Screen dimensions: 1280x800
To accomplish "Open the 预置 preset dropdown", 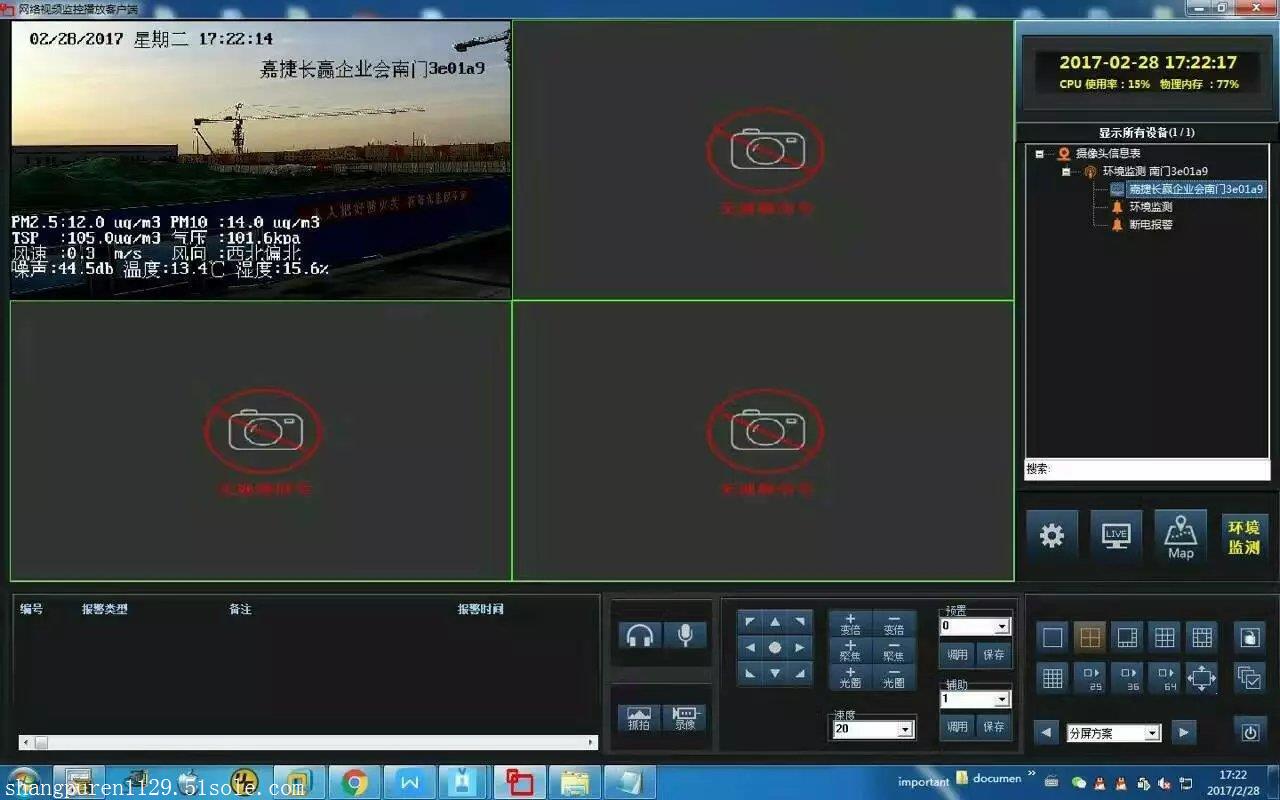I will coord(1002,626).
